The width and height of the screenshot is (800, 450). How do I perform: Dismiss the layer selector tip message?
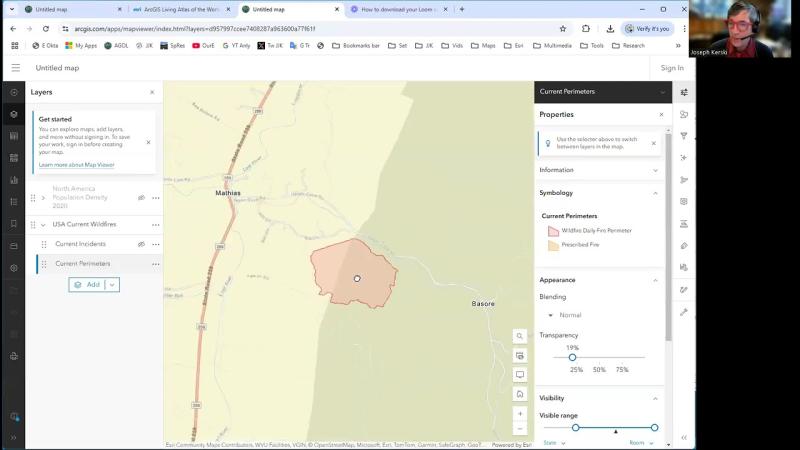(654, 143)
